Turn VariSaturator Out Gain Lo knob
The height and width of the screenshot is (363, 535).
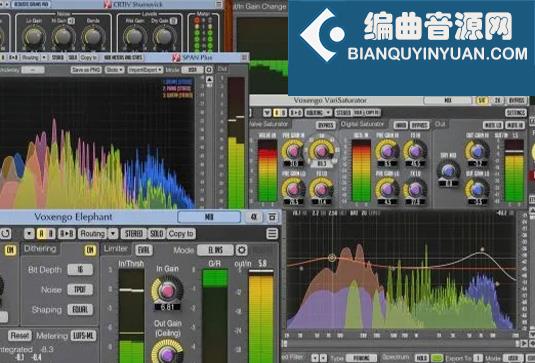click(477, 189)
